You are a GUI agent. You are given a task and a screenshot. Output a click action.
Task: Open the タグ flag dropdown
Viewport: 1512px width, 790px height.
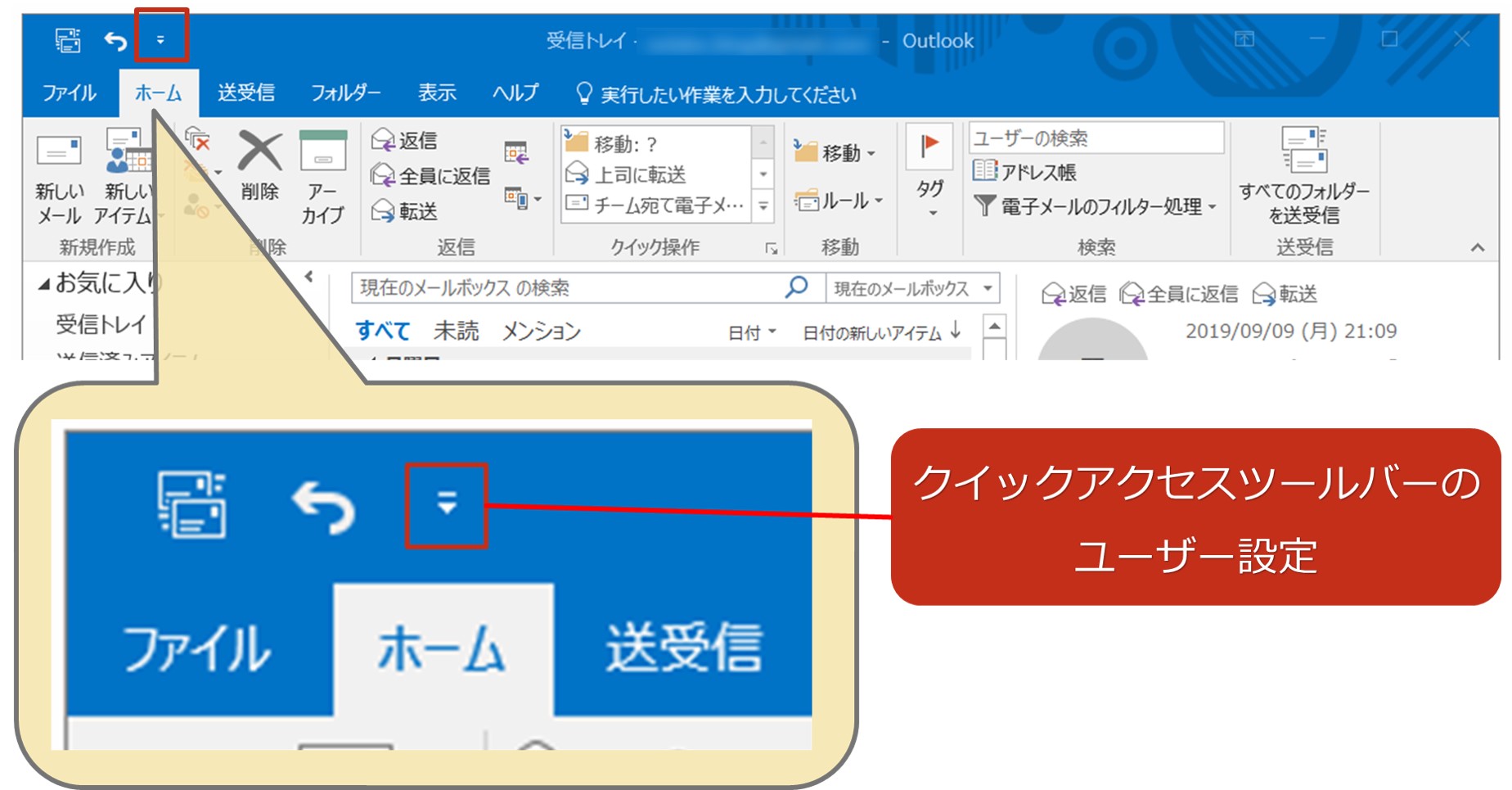pos(929,173)
